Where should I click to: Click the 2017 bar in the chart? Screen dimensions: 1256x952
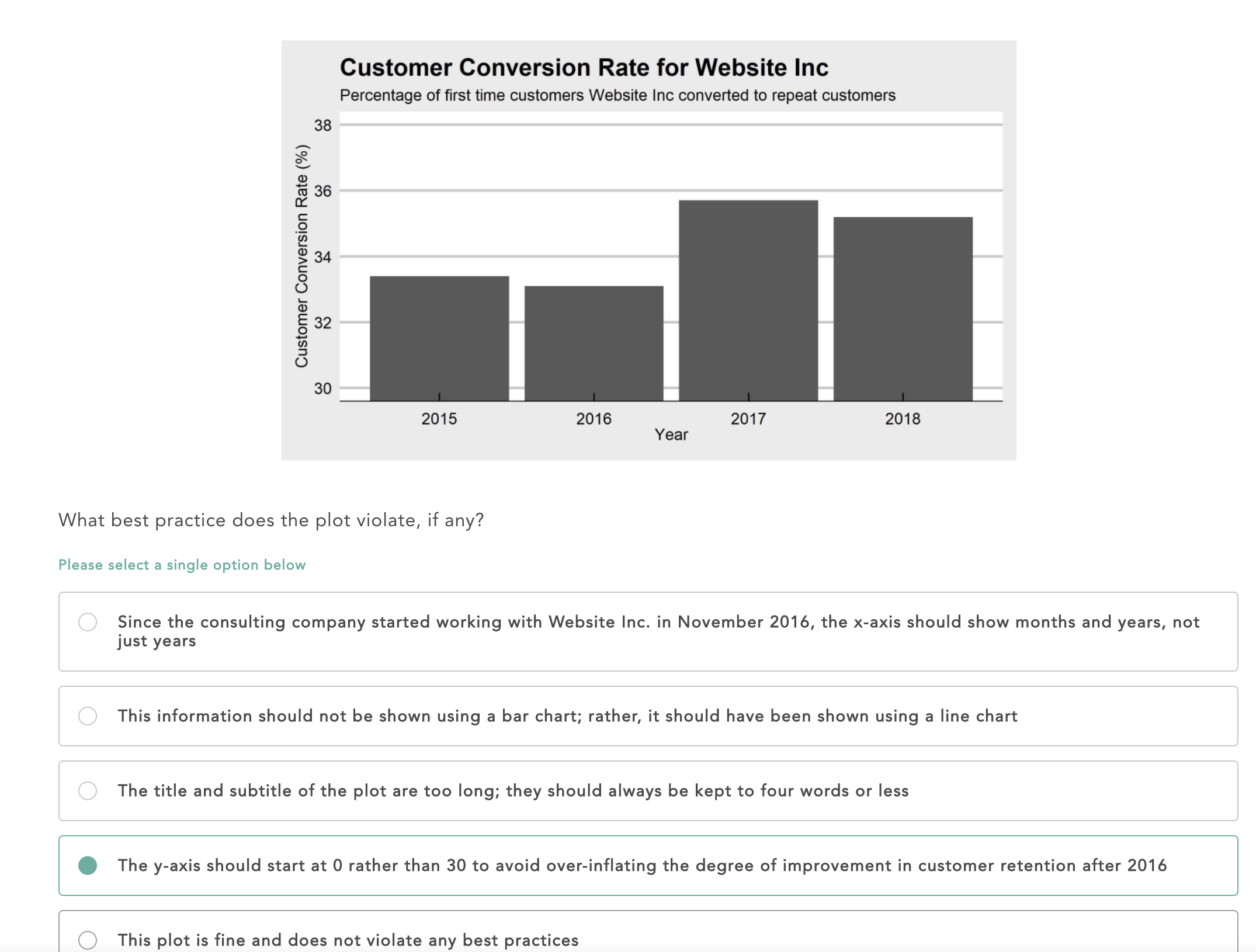click(x=748, y=300)
